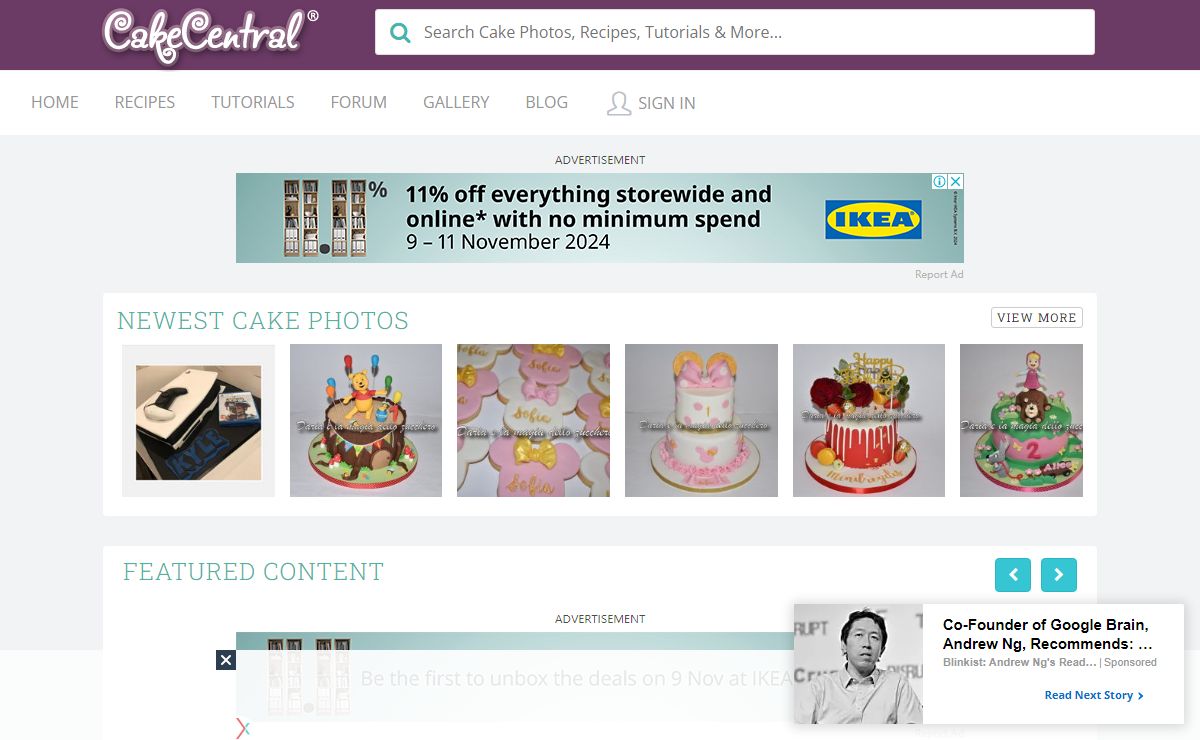Image resolution: width=1200 pixels, height=740 pixels.
Task: Click the AdChoices info icon
Action: click(940, 181)
